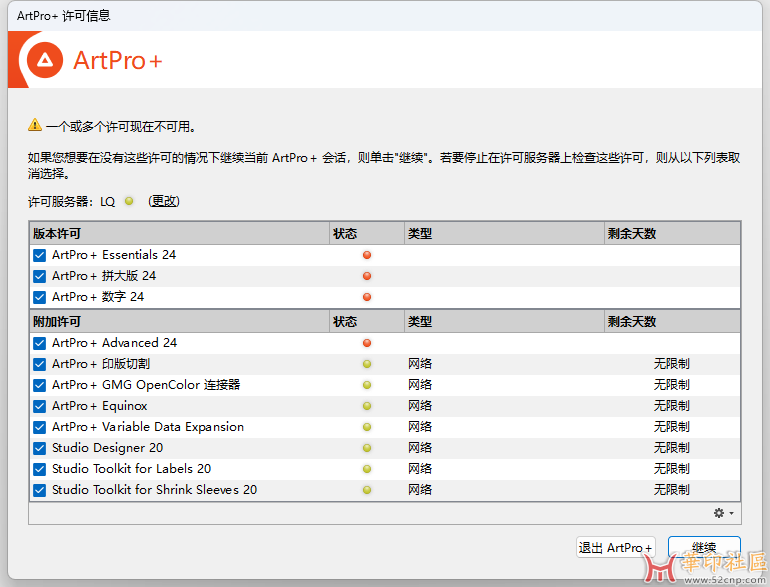Toggle Variable Data Expansion checkbox
The height and width of the screenshot is (587, 770).
[40, 427]
